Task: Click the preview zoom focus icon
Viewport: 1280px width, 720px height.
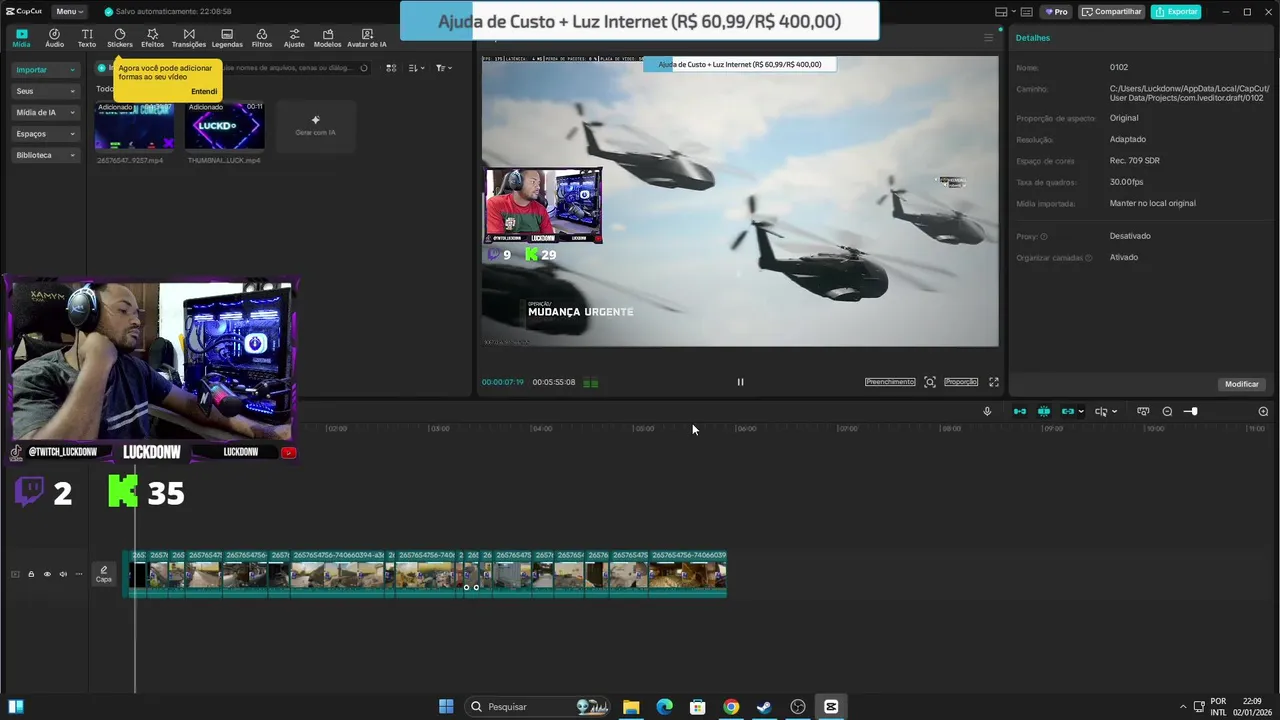Action: [930, 382]
